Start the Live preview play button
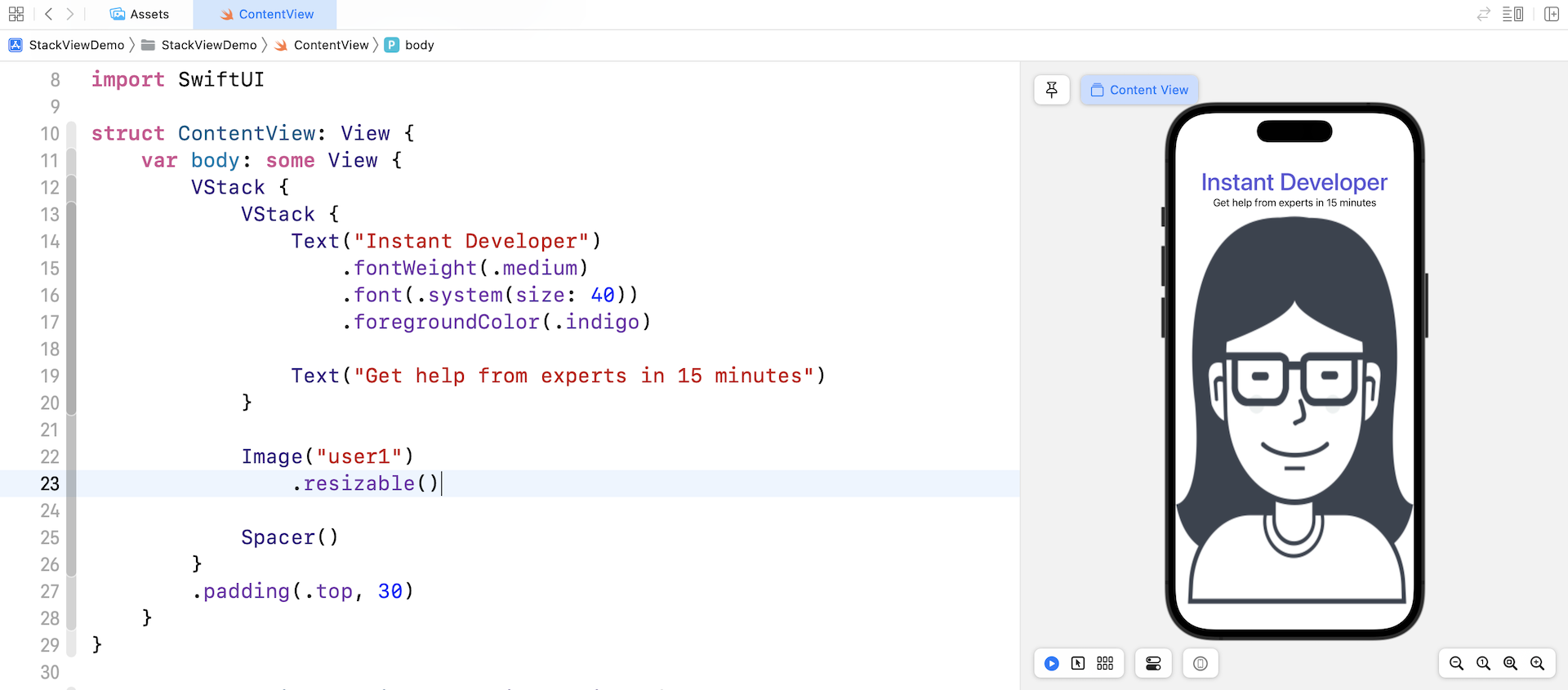This screenshot has width=1568, height=690. (1052, 663)
